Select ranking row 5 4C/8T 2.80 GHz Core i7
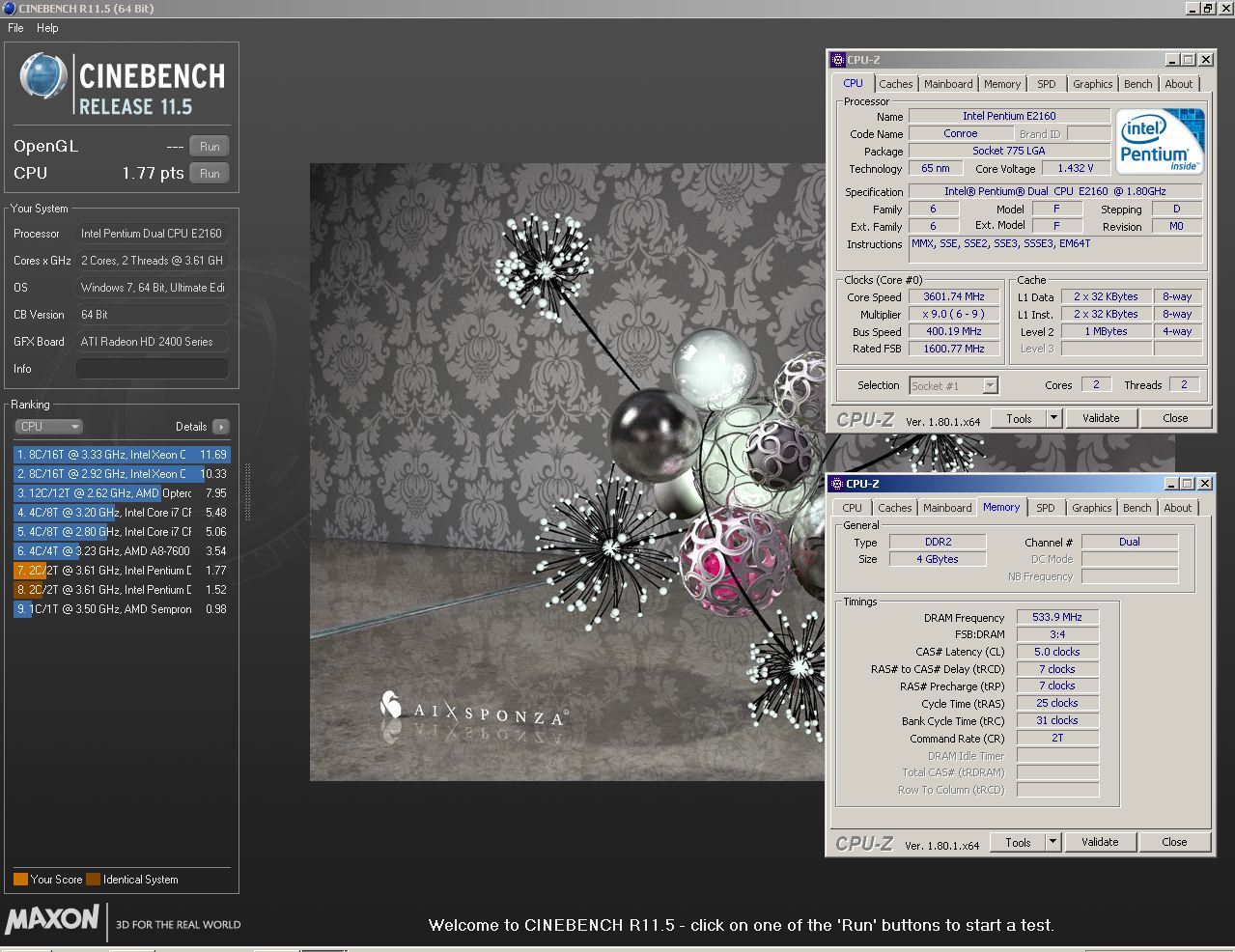Image resolution: width=1235 pixels, height=952 pixels. point(122,532)
